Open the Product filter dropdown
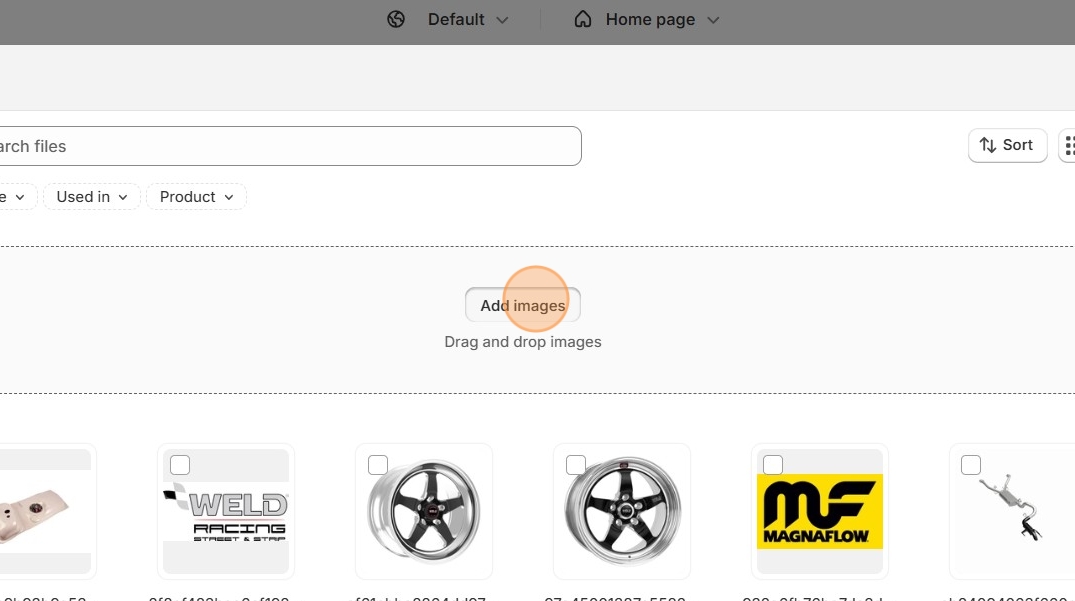 pos(196,197)
